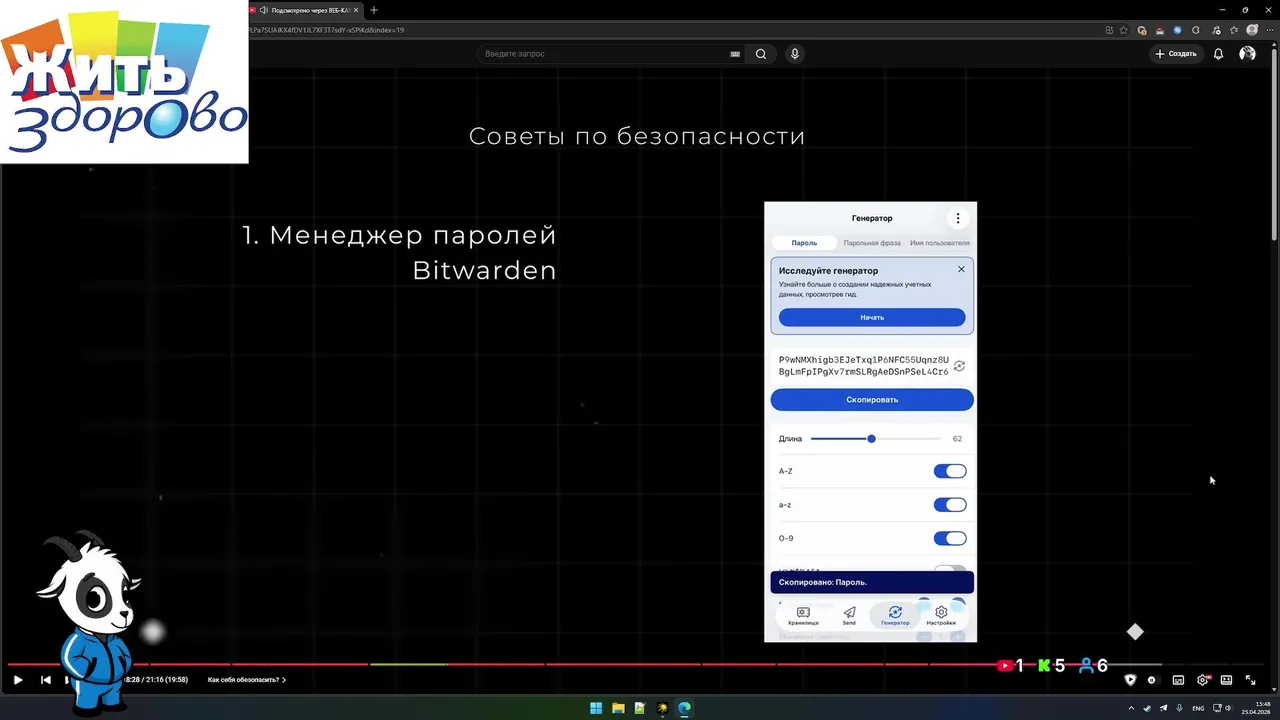
Task: Toggle subtitles in the player
Action: coord(1178,680)
